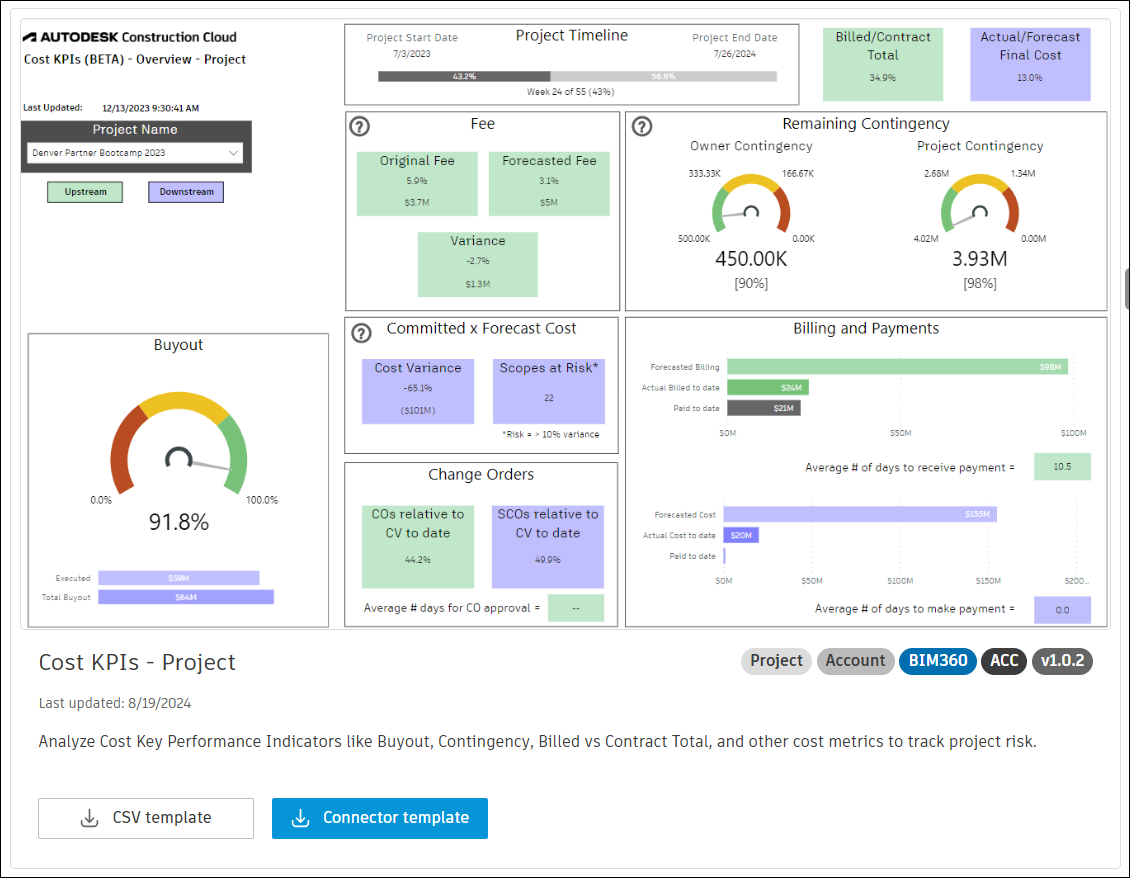1130x878 pixels.
Task: Click the Billing and Payments panel title
Action: 866,329
